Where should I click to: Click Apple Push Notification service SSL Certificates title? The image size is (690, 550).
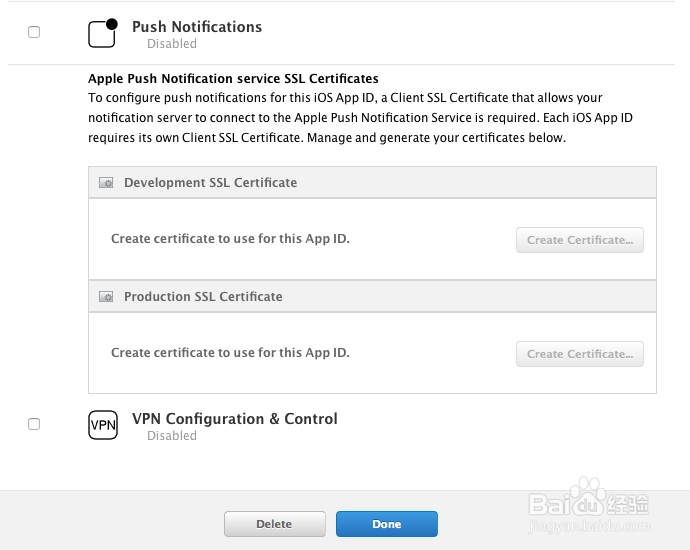233,79
